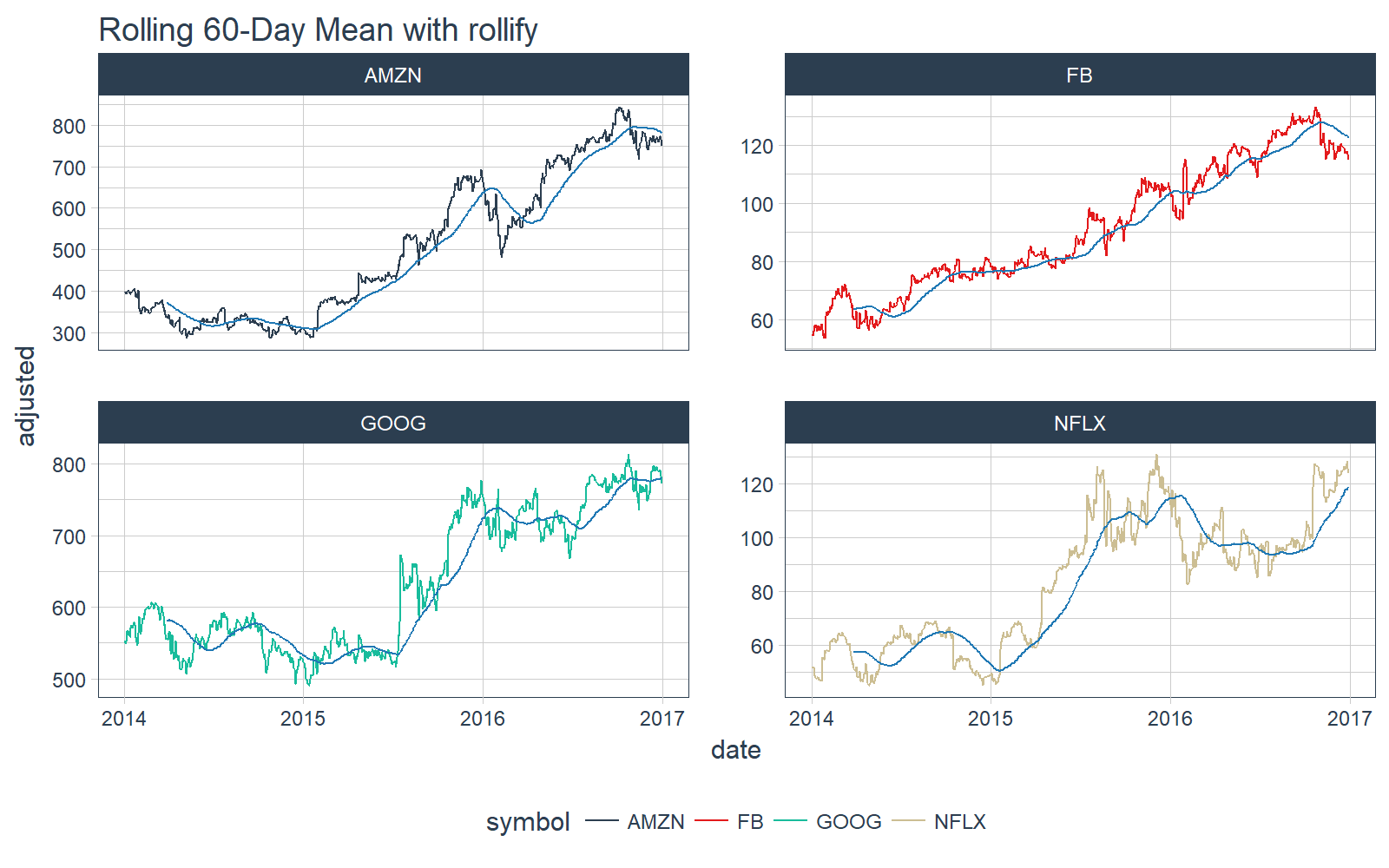Image resolution: width=1389 pixels, height=868 pixels.
Task: Click the NFLX facet header
Action: tap(1080, 423)
